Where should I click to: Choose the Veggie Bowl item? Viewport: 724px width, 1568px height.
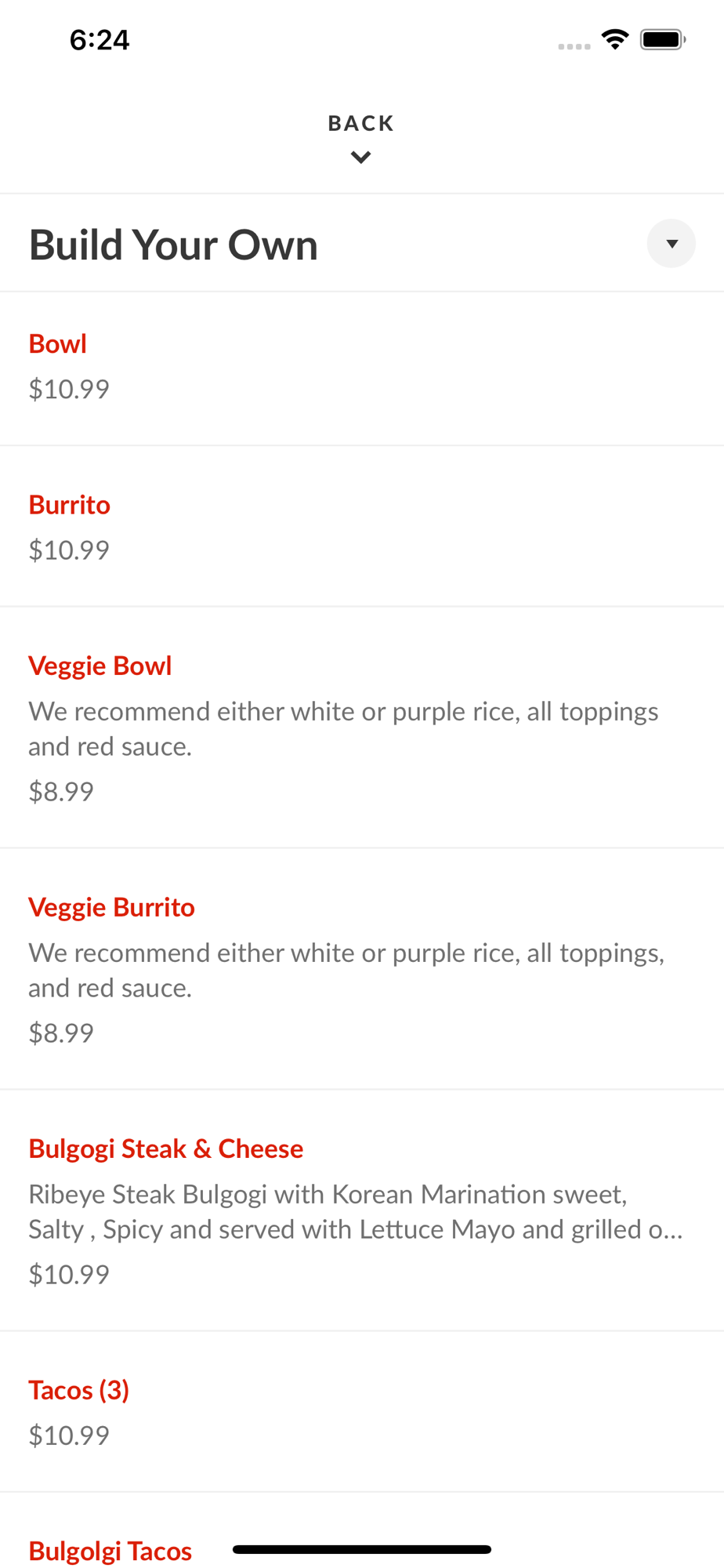pos(362,728)
